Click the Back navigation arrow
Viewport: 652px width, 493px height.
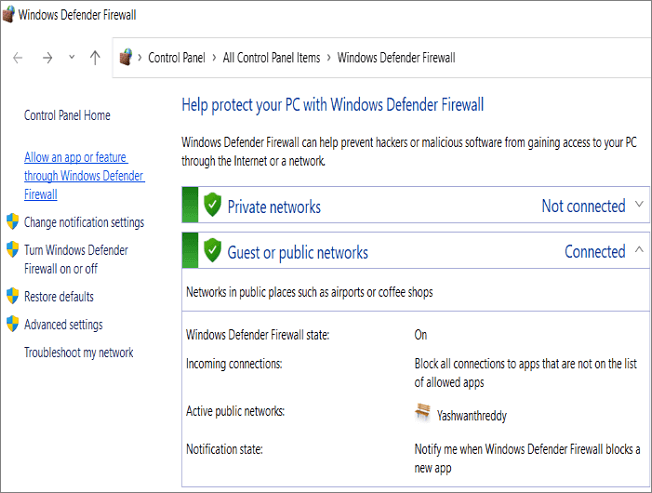(x=18, y=58)
